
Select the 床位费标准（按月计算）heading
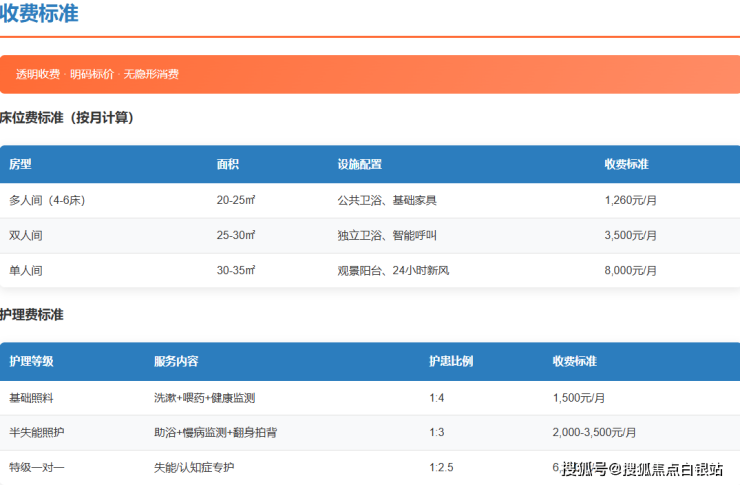67,118
